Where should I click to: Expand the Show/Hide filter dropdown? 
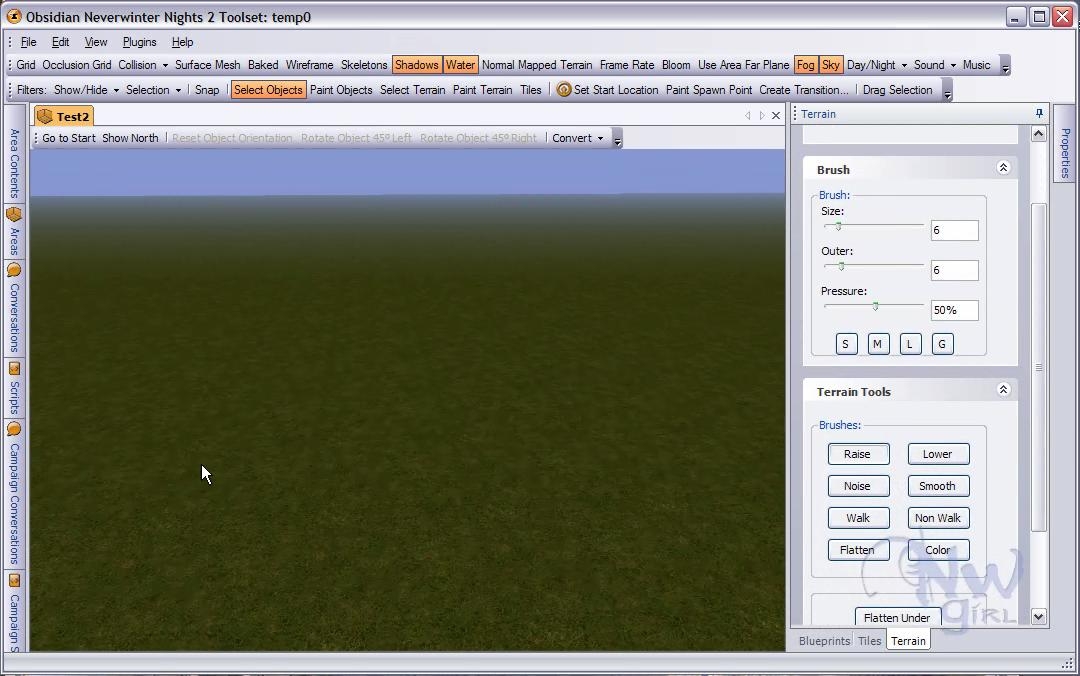coord(86,90)
